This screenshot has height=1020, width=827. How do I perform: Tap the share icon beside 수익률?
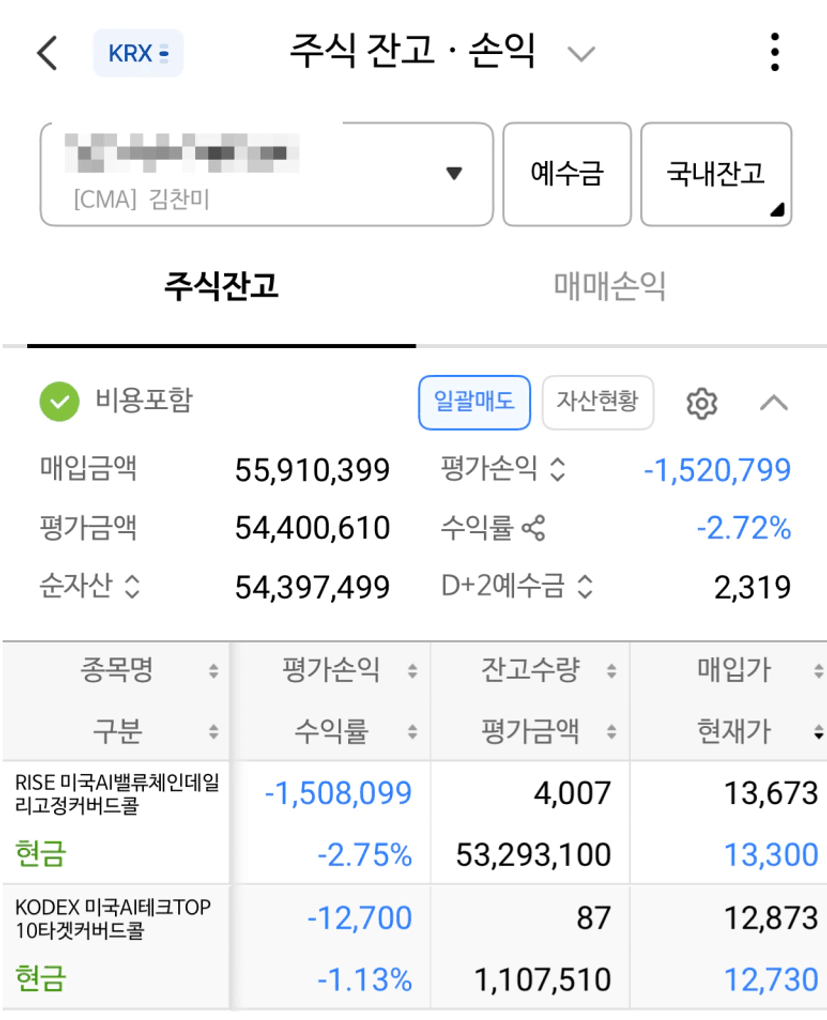pyautogui.click(x=534, y=528)
